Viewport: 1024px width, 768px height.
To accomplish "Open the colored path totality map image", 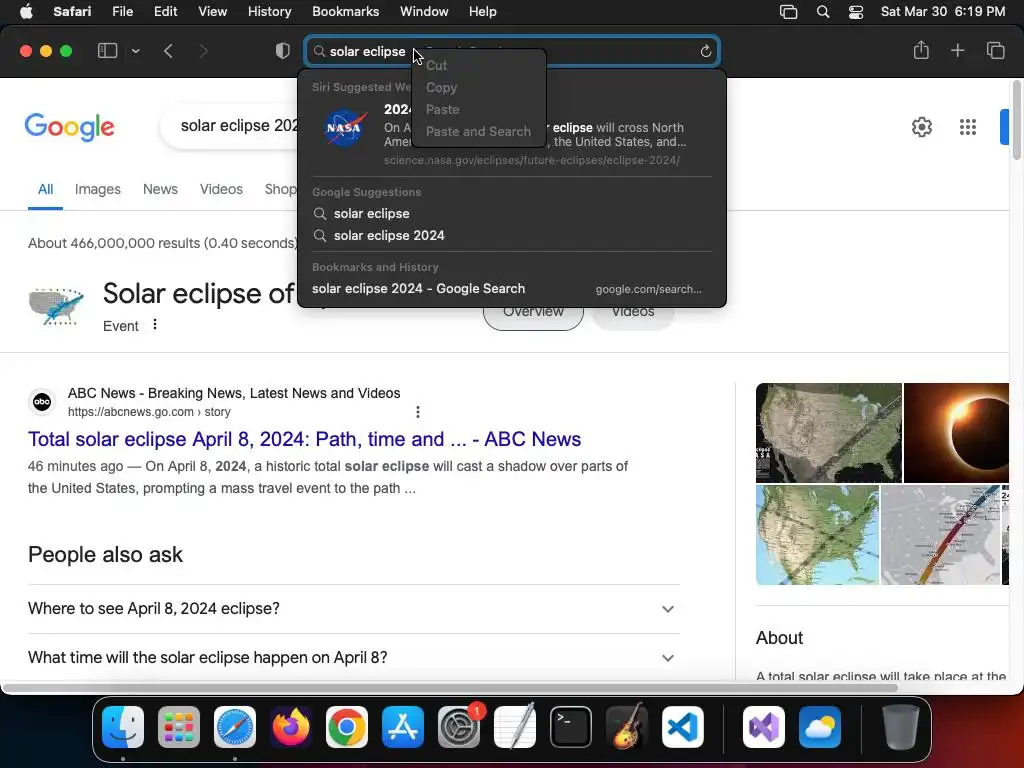I will pos(940,535).
